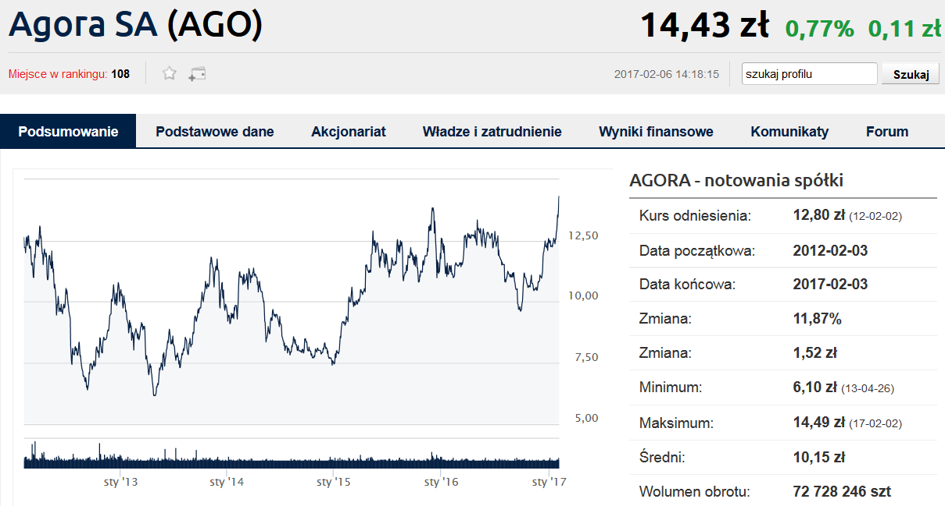The image size is (945, 506).
Task: Add Agora to favorites with star icon
Action: [169, 73]
